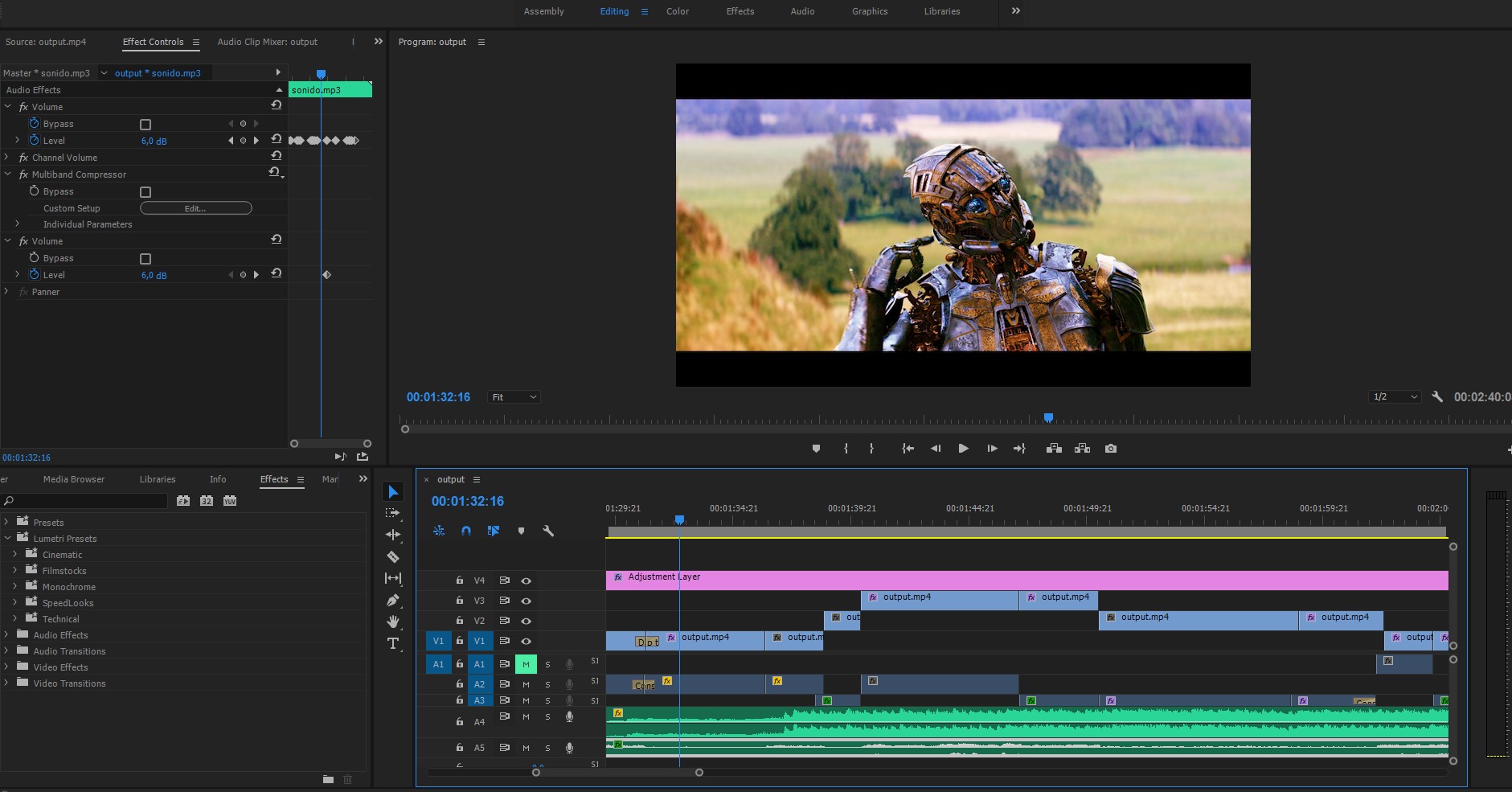Open Source: output.mp4 tab

[x=46, y=42]
